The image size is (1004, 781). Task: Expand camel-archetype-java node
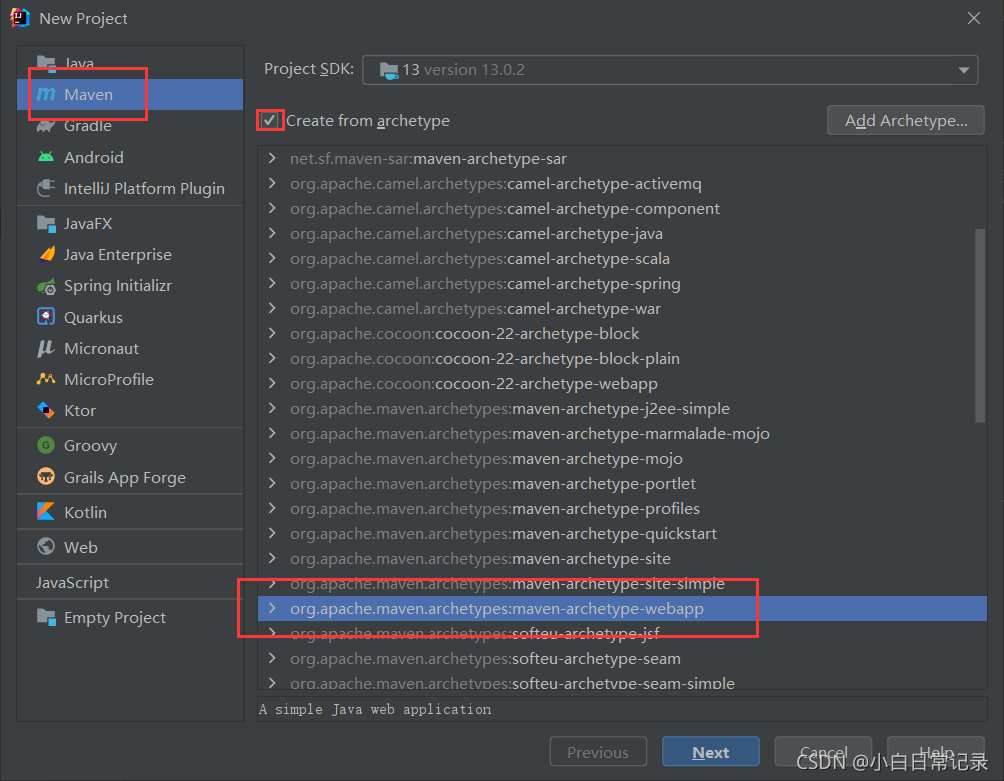click(x=272, y=233)
